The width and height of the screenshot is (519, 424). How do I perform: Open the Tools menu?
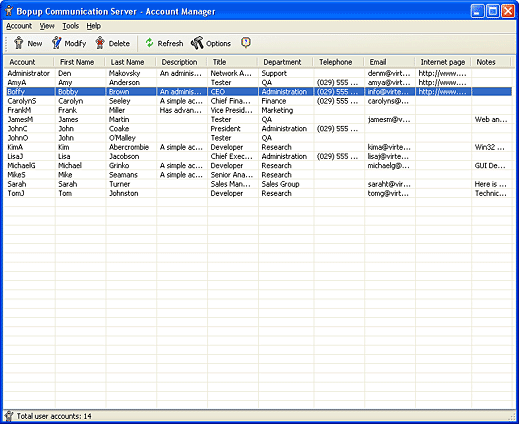tap(71, 26)
